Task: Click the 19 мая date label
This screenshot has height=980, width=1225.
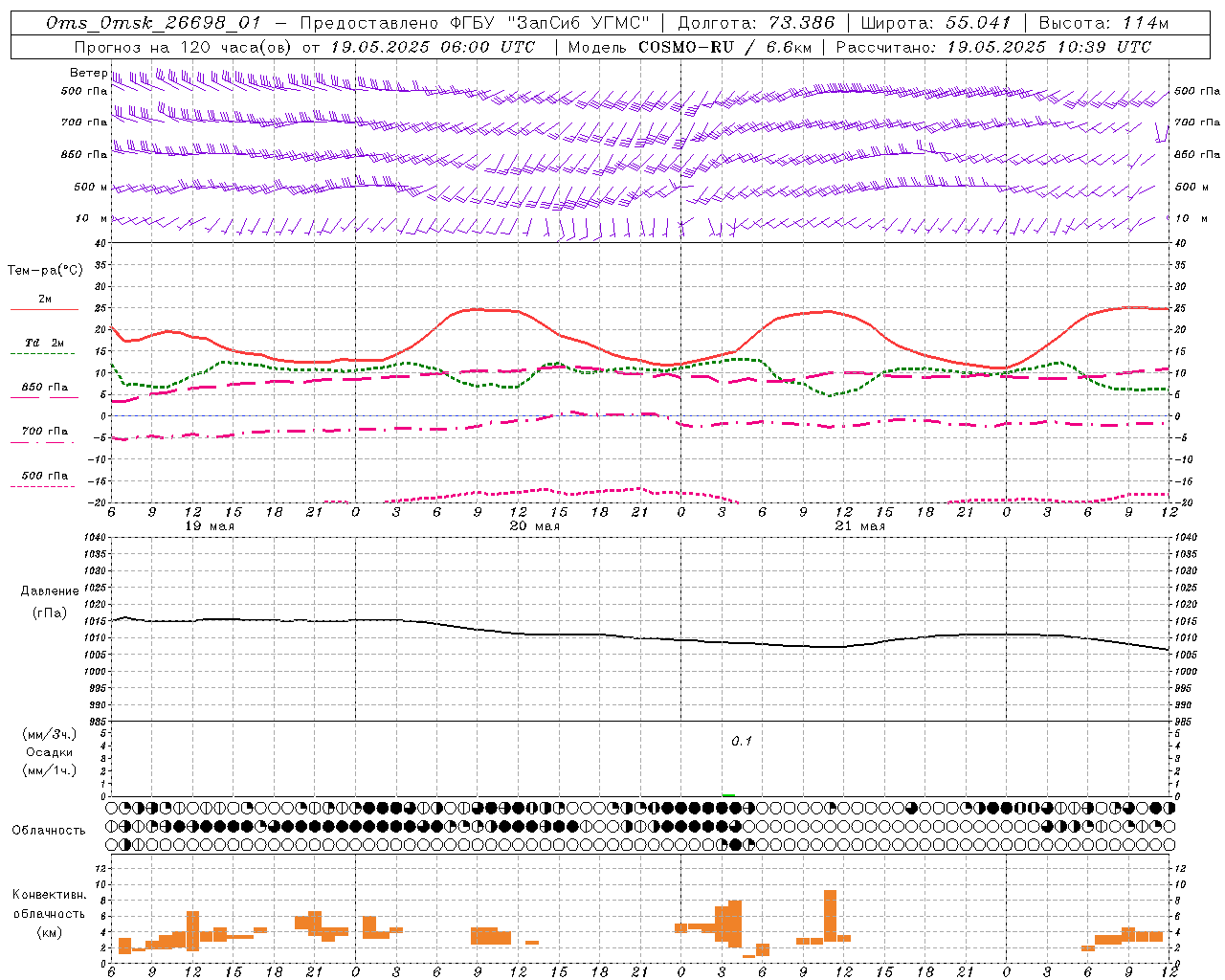Action: click(209, 525)
